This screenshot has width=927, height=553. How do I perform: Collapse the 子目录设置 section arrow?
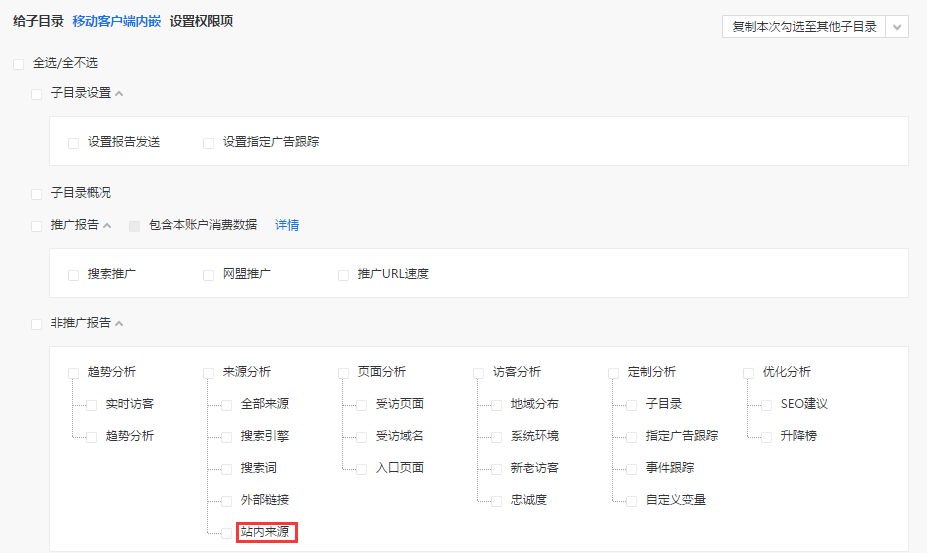[120, 94]
